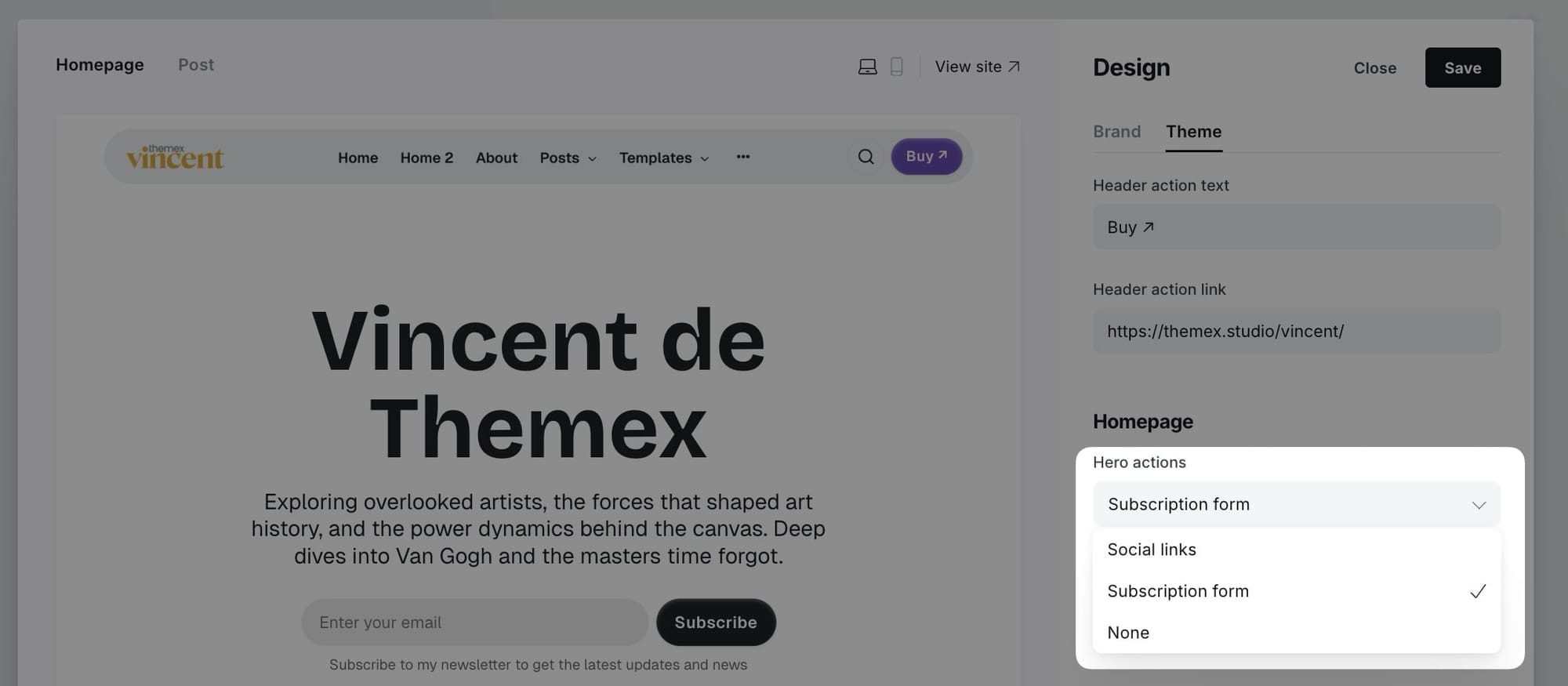Screen dimensions: 1568x686
Task: Edit the Header action link field
Action: 1296,331
